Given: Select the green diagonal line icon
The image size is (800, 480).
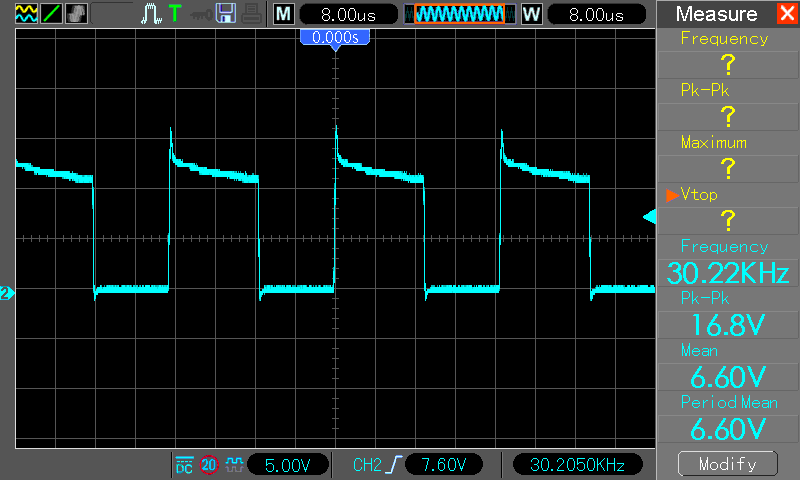Looking at the screenshot, I should (52, 14).
